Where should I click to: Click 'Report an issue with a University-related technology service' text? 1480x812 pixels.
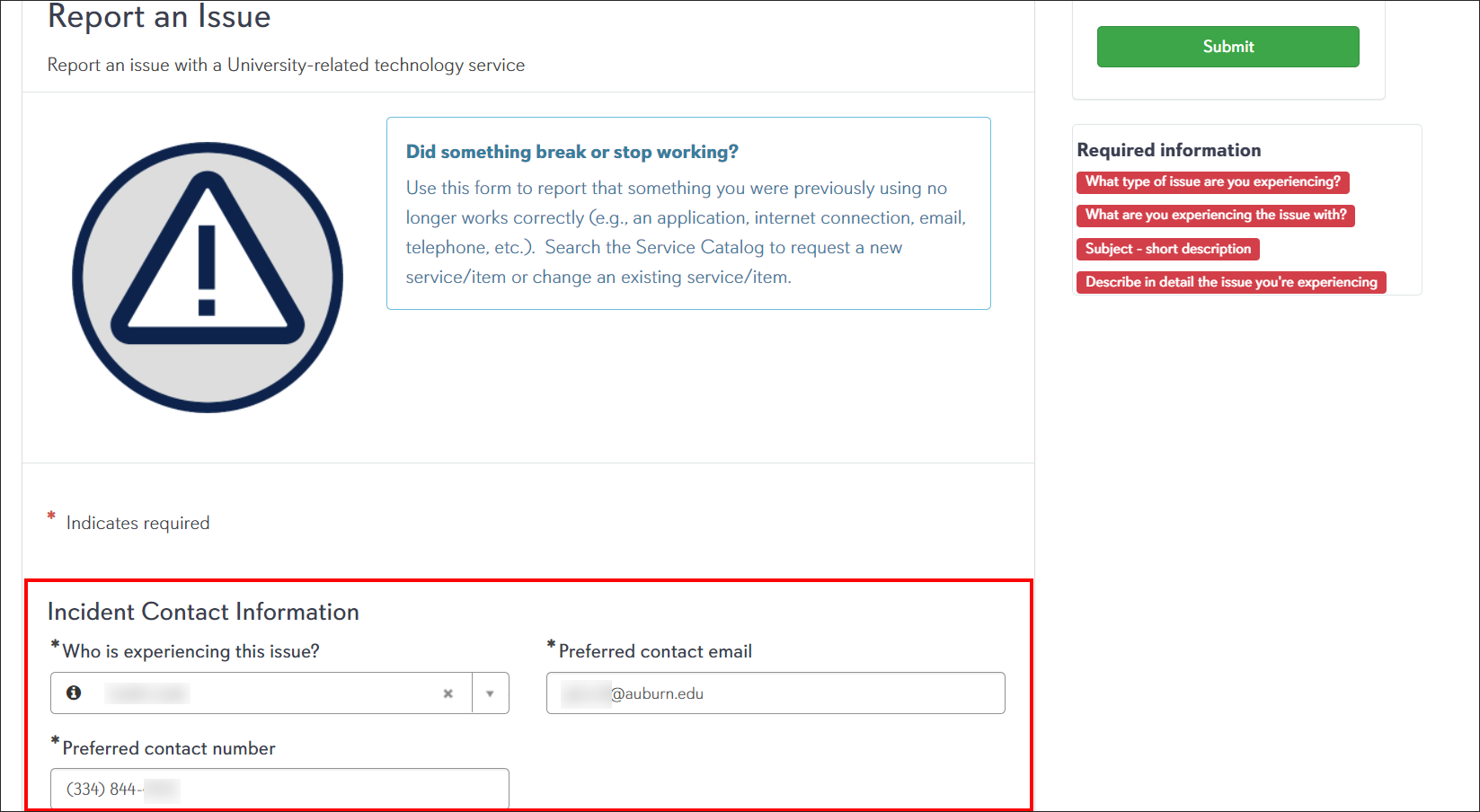tap(286, 65)
